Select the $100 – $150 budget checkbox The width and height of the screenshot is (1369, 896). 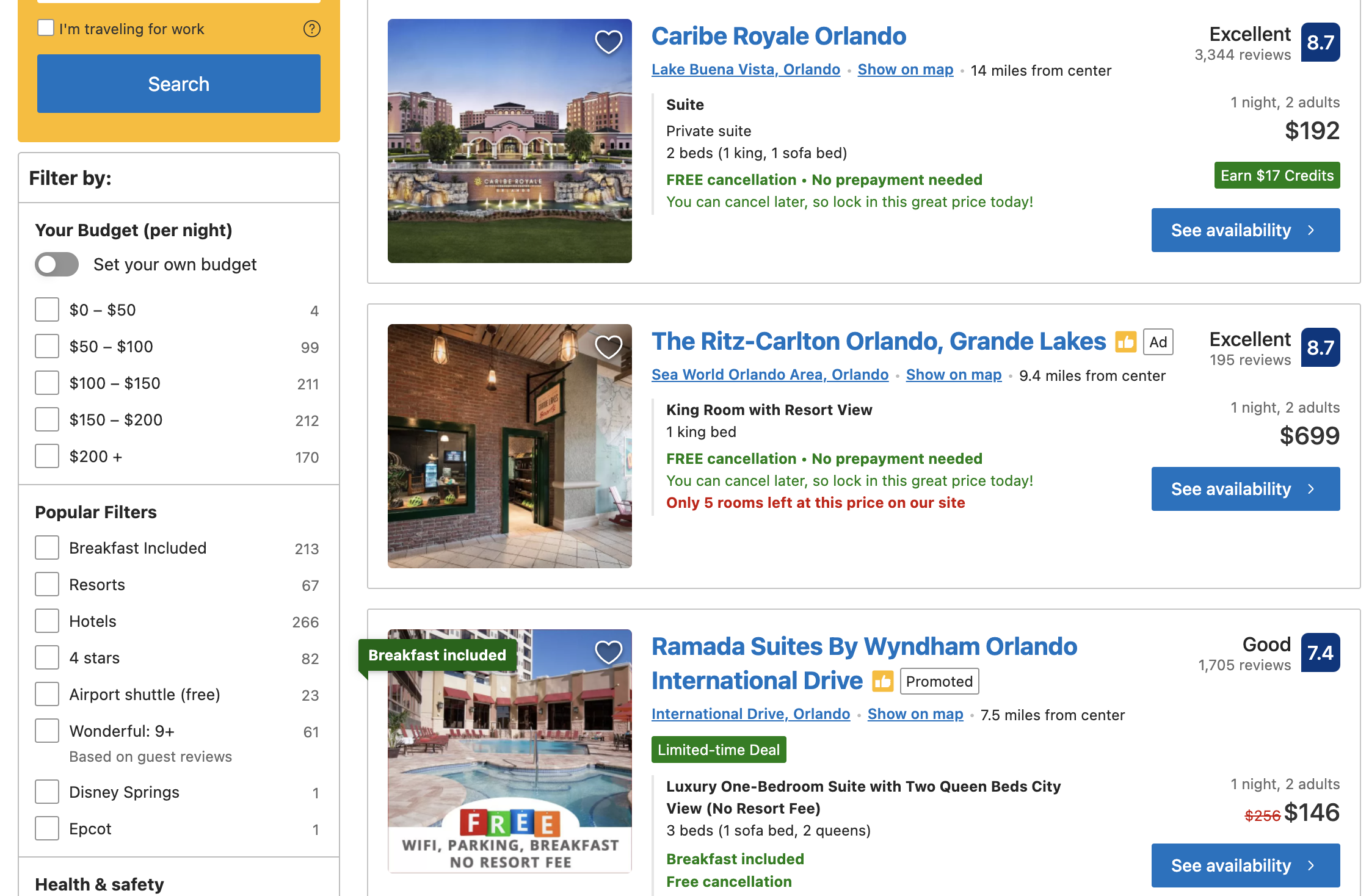47,383
